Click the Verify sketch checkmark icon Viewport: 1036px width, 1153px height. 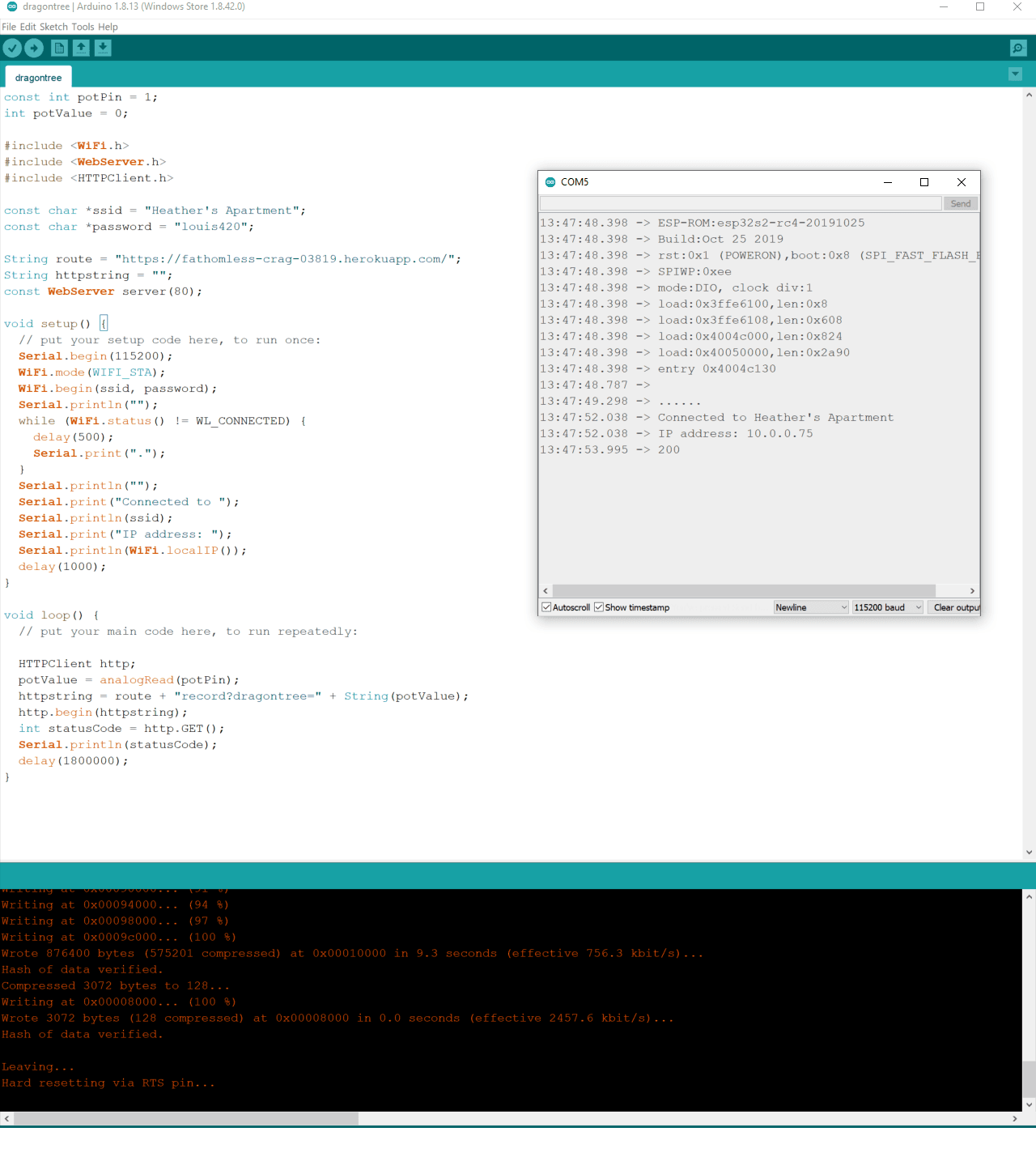point(12,49)
